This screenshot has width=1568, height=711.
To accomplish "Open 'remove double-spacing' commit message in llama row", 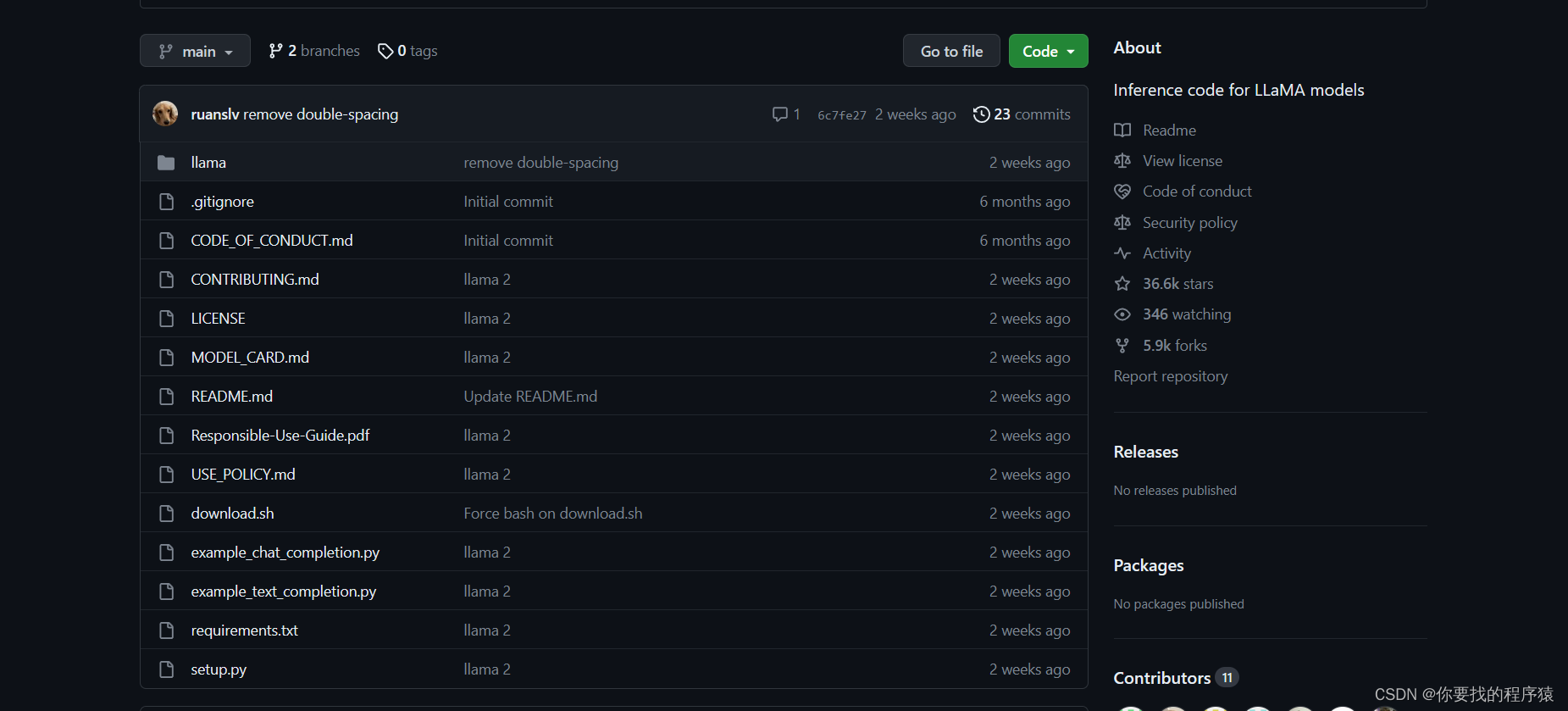I will [540, 162].
